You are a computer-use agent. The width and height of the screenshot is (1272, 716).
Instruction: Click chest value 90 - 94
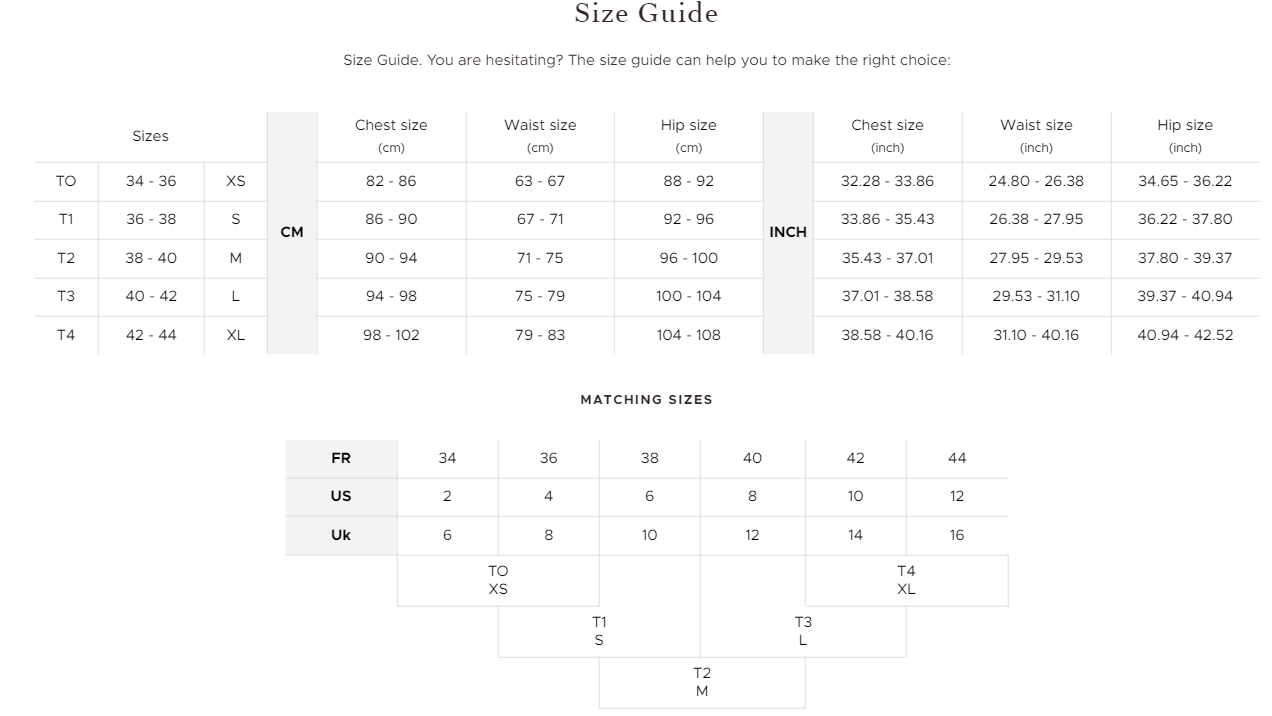(x=391, y=258)
